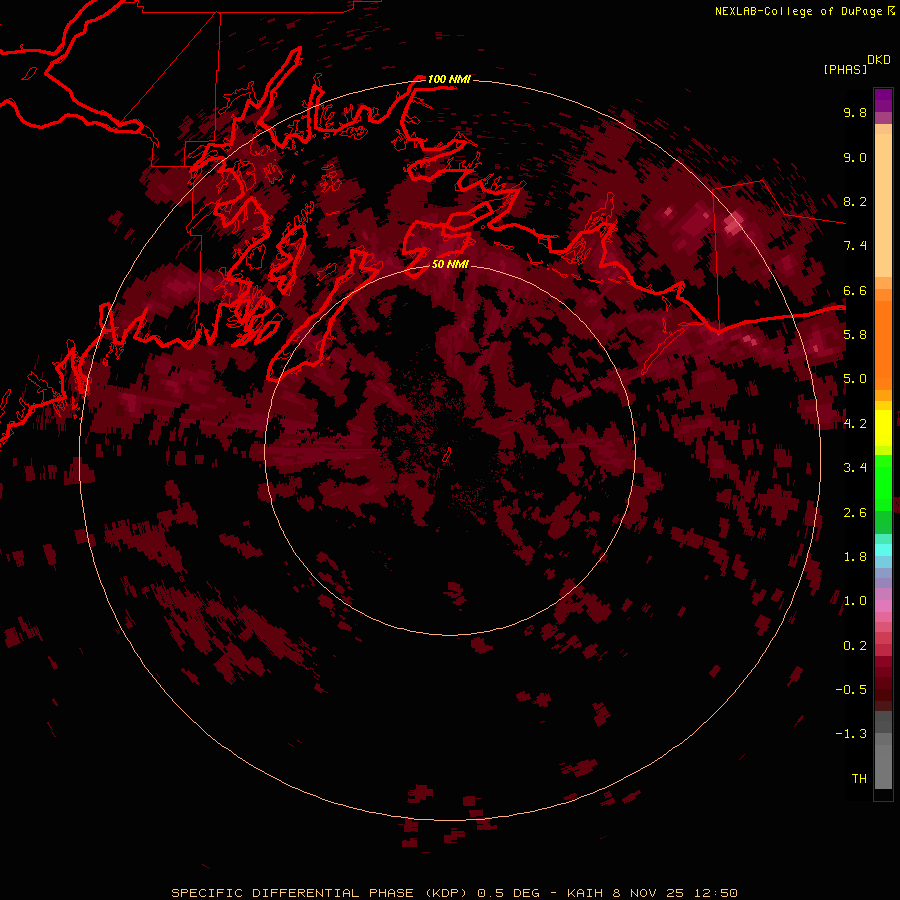Click the orange segment of the color bar
Viewport: 900px width, 900px height.
883,344
